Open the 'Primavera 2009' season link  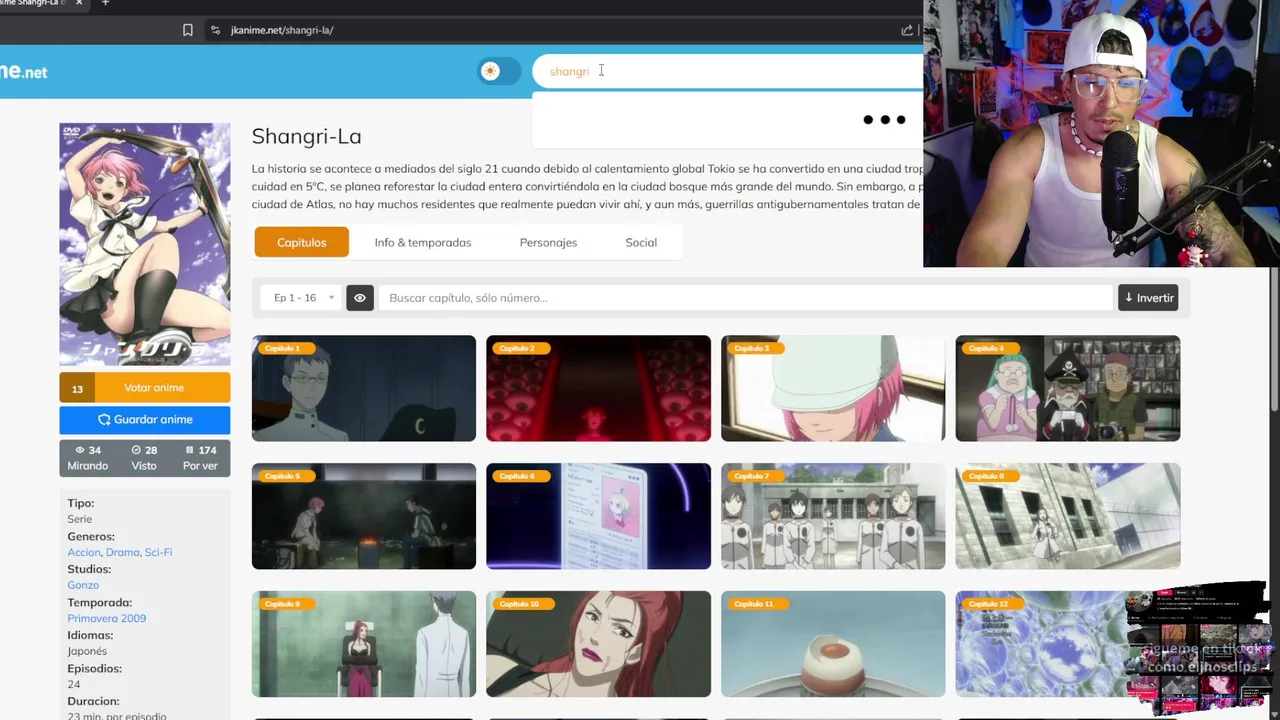pyautogui.click(x=107, y=618)
